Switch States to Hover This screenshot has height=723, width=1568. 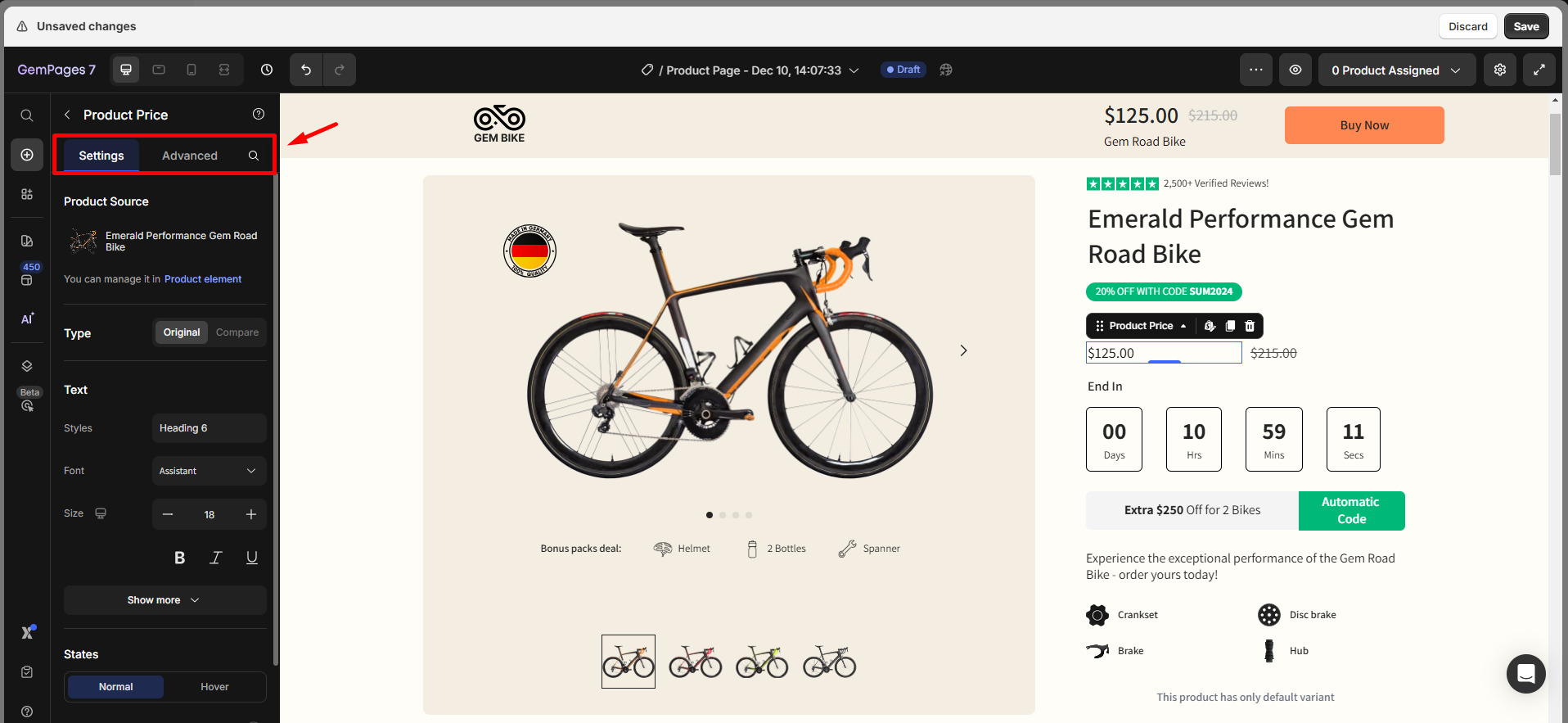click(214, 686)
